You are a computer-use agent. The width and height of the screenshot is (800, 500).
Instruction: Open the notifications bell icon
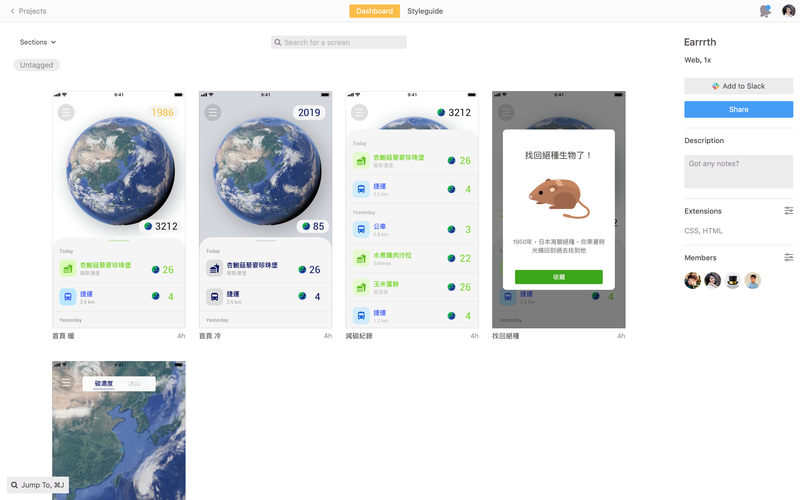point(765,11)
